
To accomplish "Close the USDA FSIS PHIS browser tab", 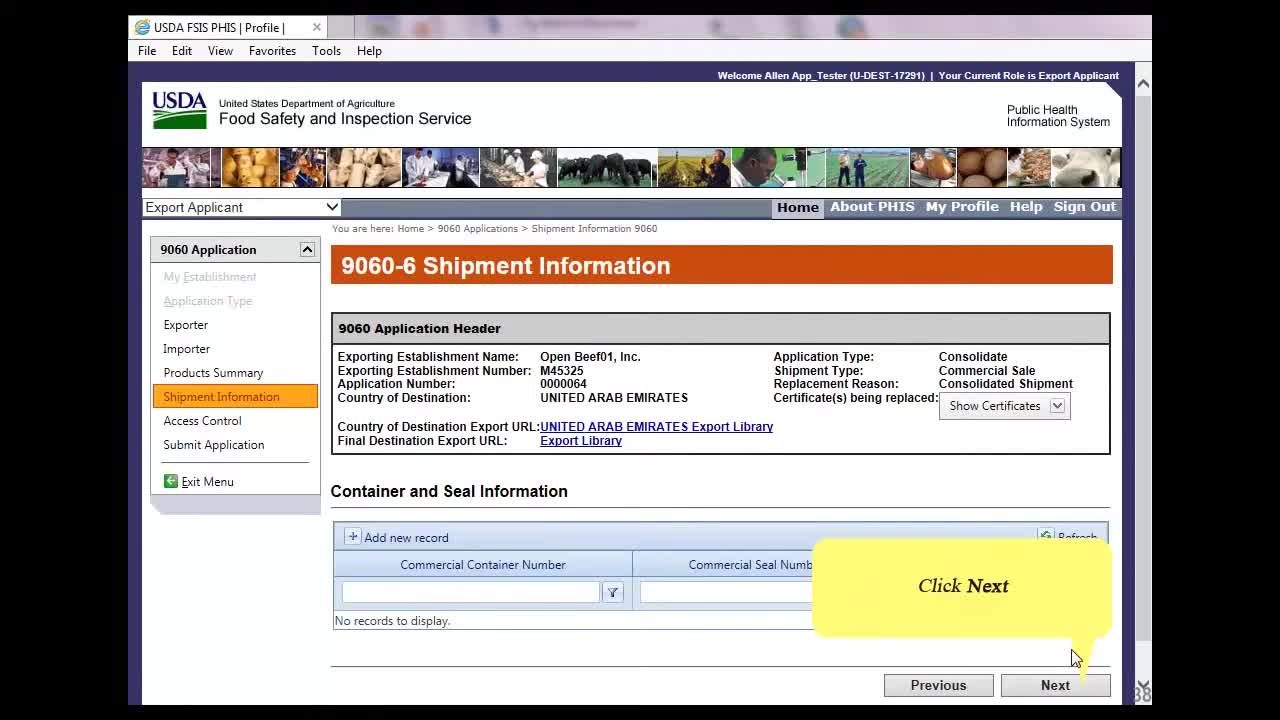I will (x=317, y=27).
